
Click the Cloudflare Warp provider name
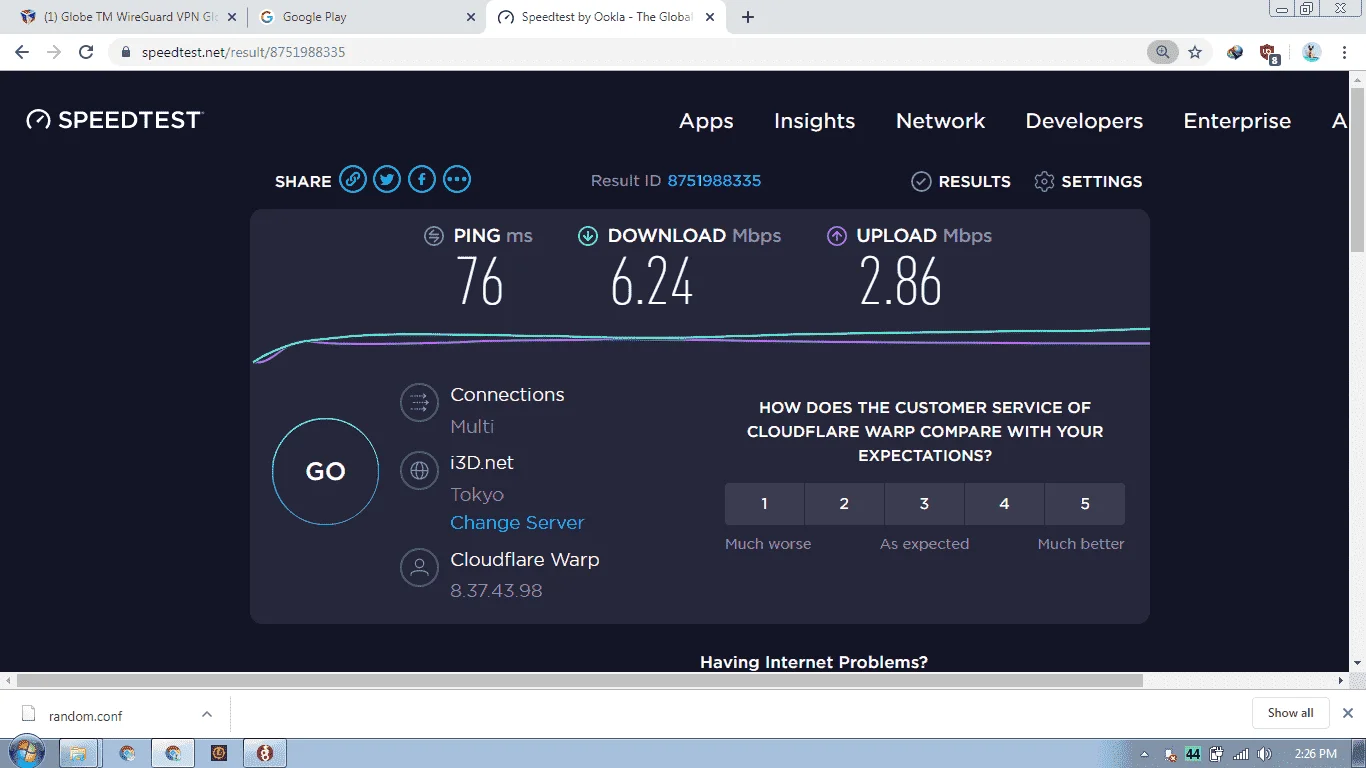coord(525,560)
